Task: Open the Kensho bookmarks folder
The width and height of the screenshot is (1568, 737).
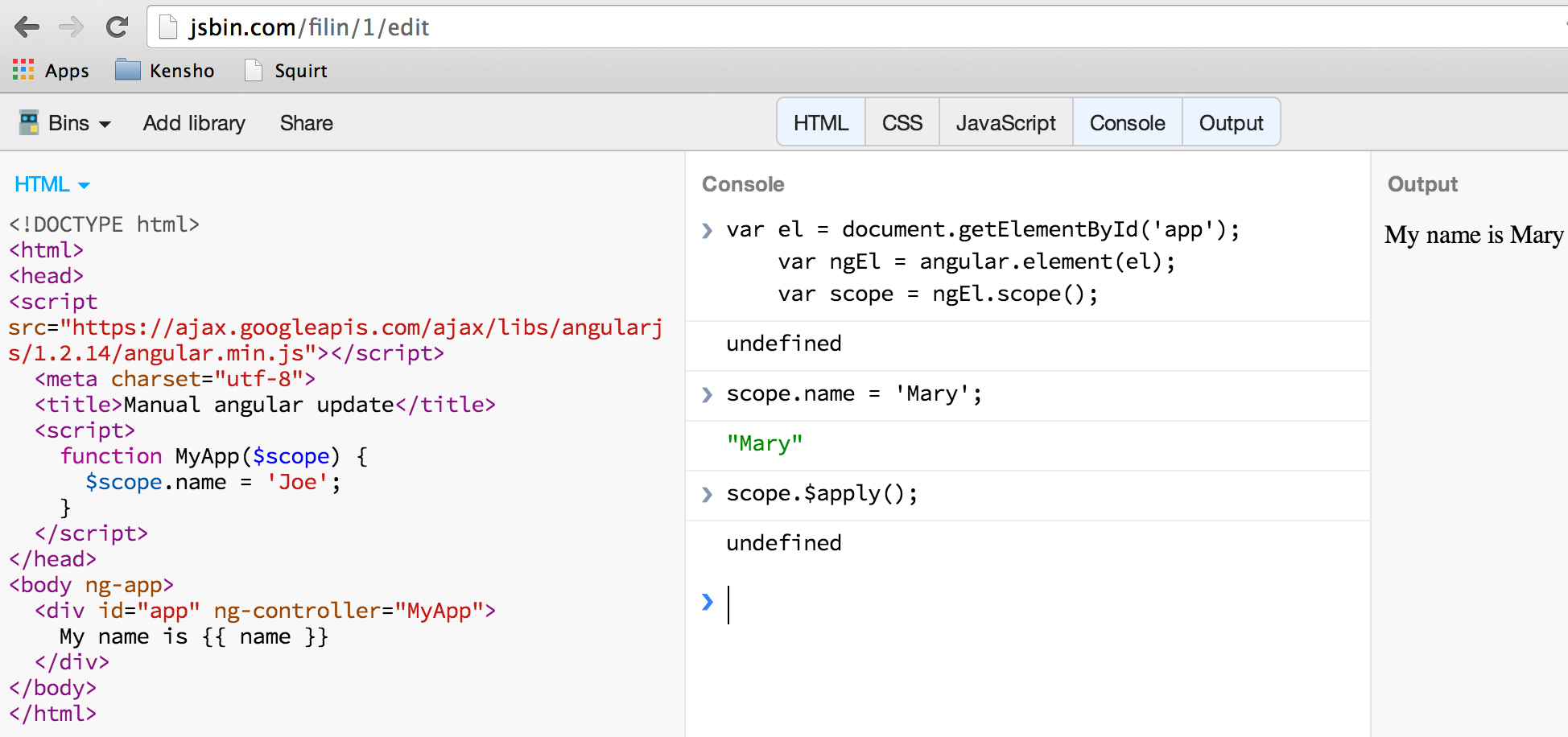Action: tap(165, 71)
